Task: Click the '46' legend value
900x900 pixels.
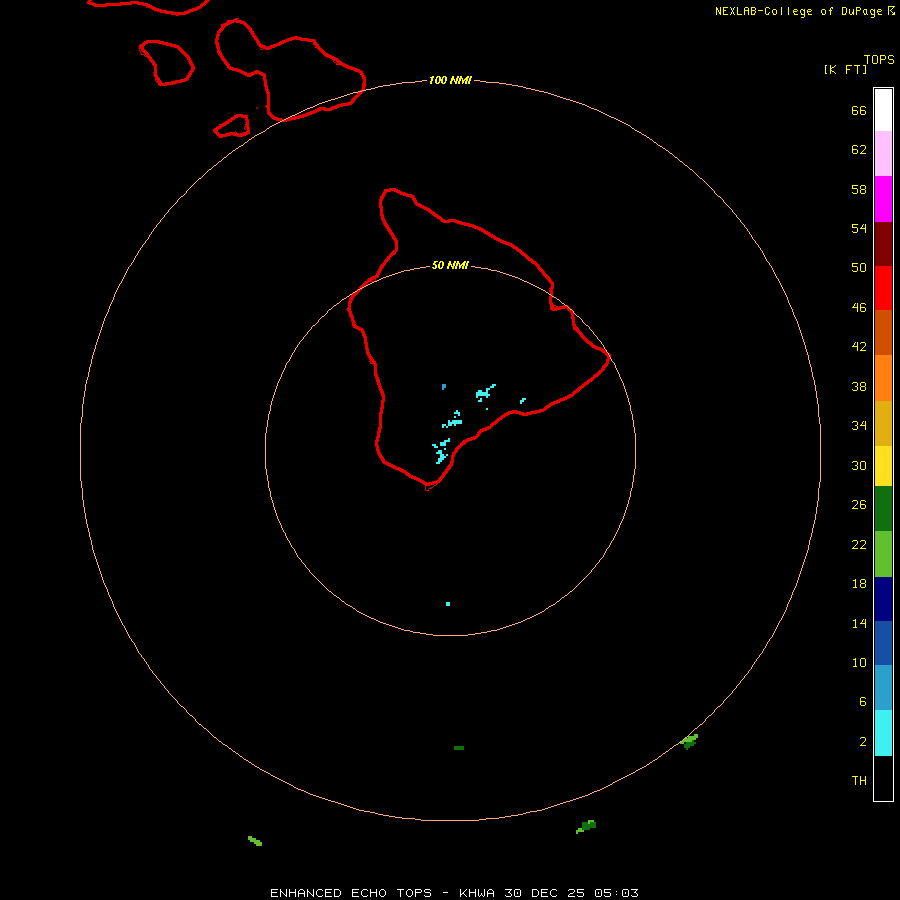Action: (859, 307)
